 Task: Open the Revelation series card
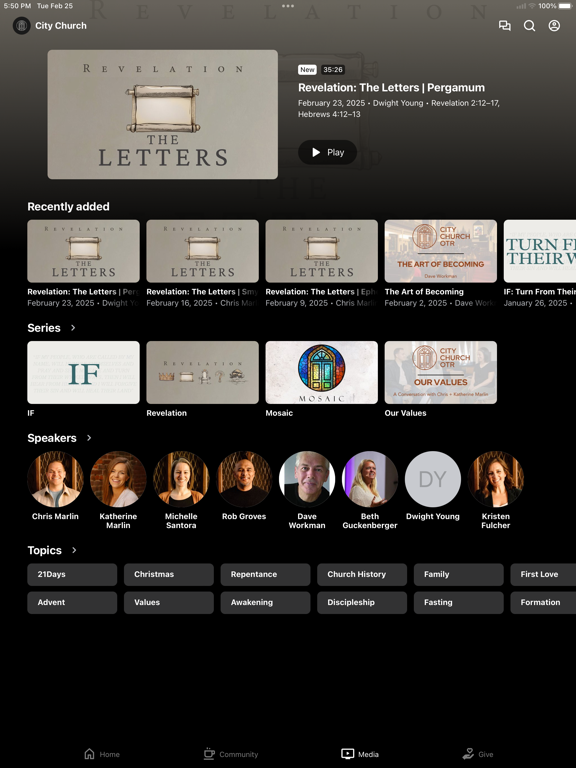coord(202,372)
